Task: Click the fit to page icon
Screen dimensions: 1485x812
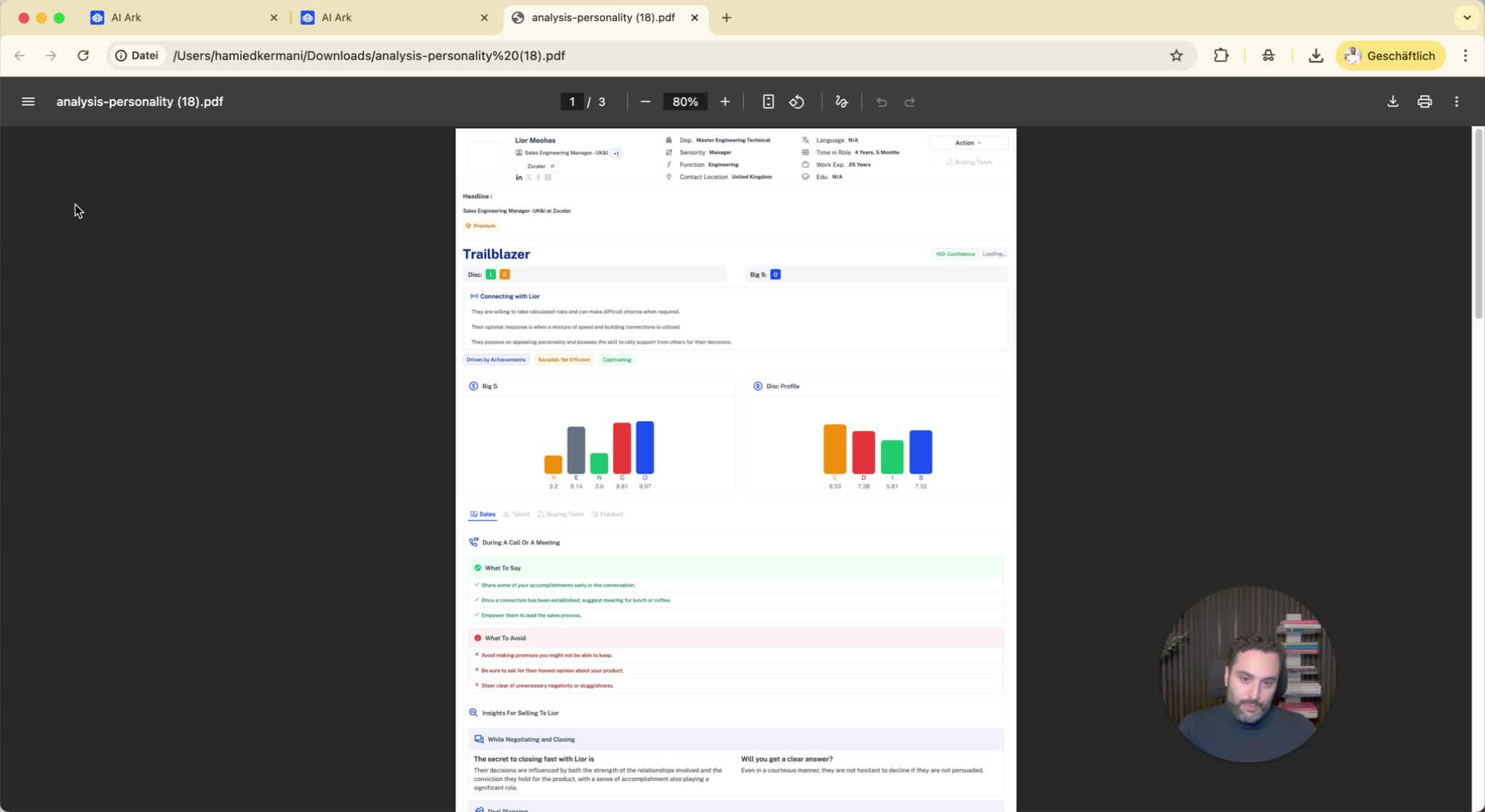Action: click(768, 101)
